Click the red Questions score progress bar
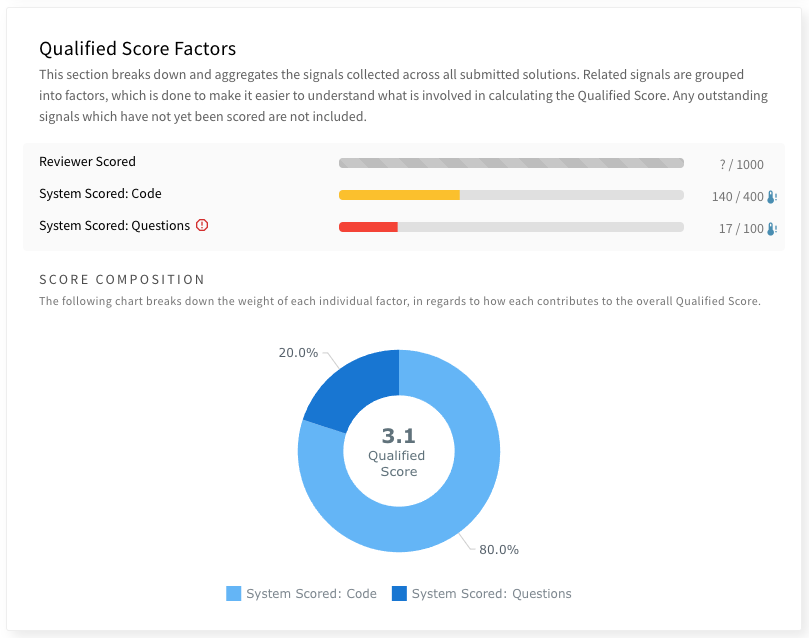 pos(370,227)
